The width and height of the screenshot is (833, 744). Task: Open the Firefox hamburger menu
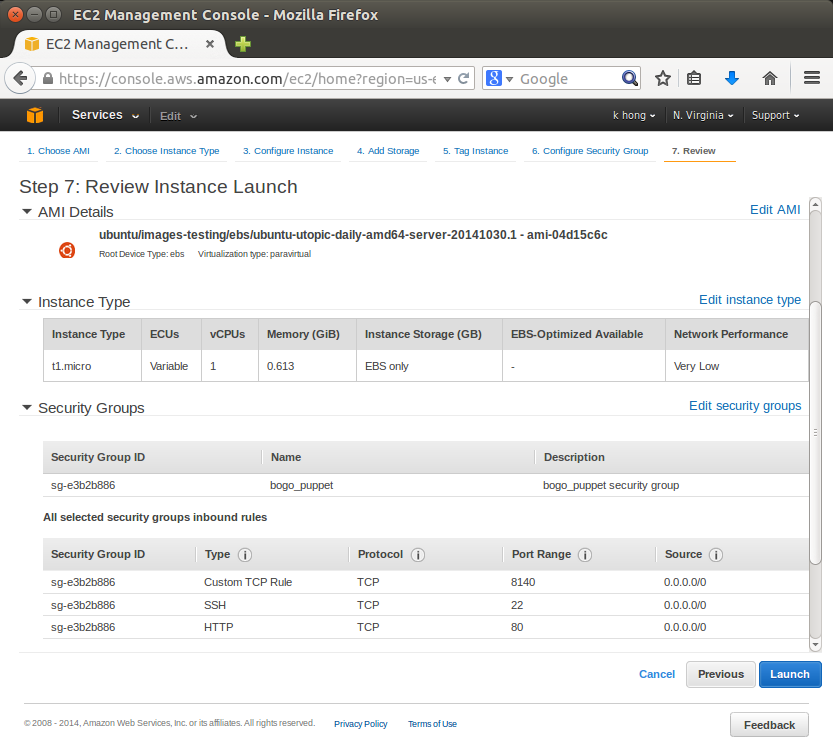(812, 79)
